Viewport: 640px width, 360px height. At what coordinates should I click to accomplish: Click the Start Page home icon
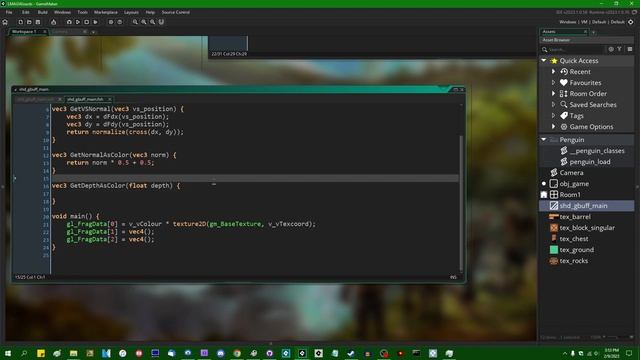pyautogui.click(x=5, y=22)
